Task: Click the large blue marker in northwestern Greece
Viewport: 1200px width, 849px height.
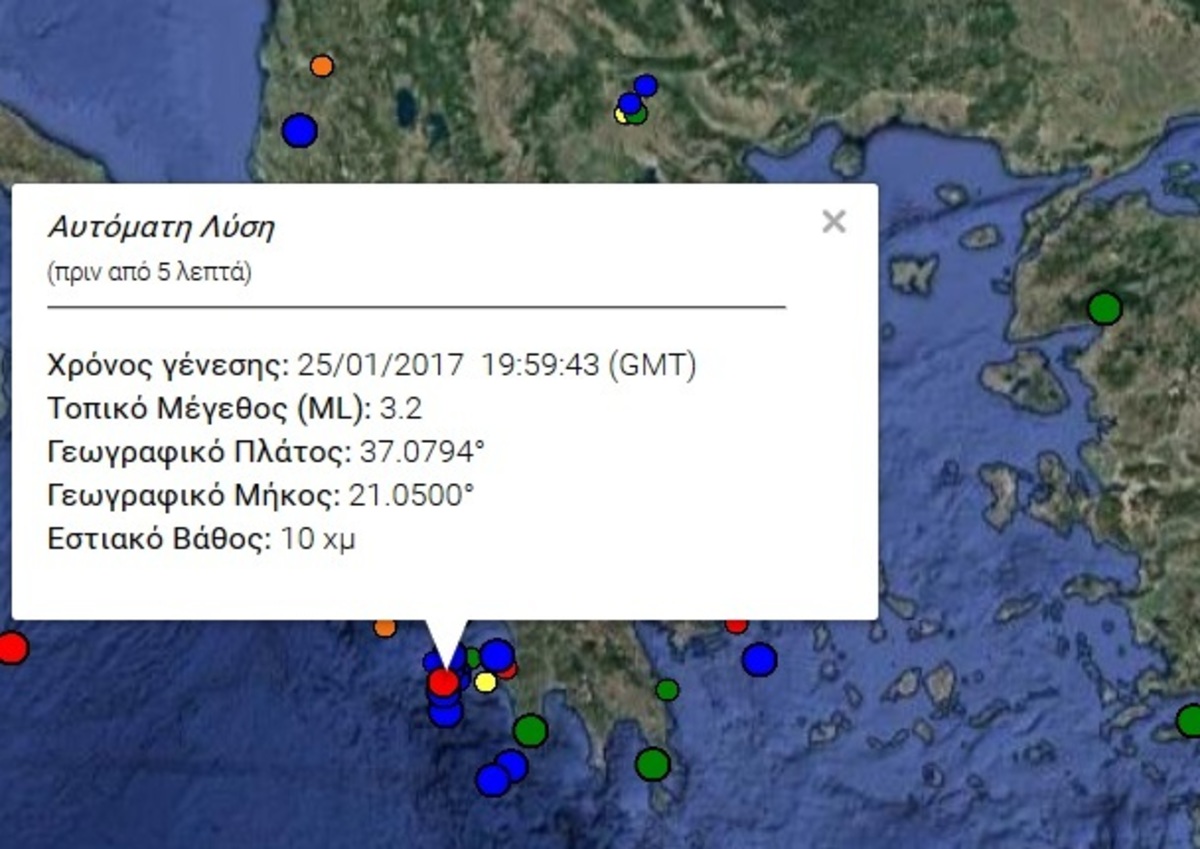Action: (x=299, y=130)
